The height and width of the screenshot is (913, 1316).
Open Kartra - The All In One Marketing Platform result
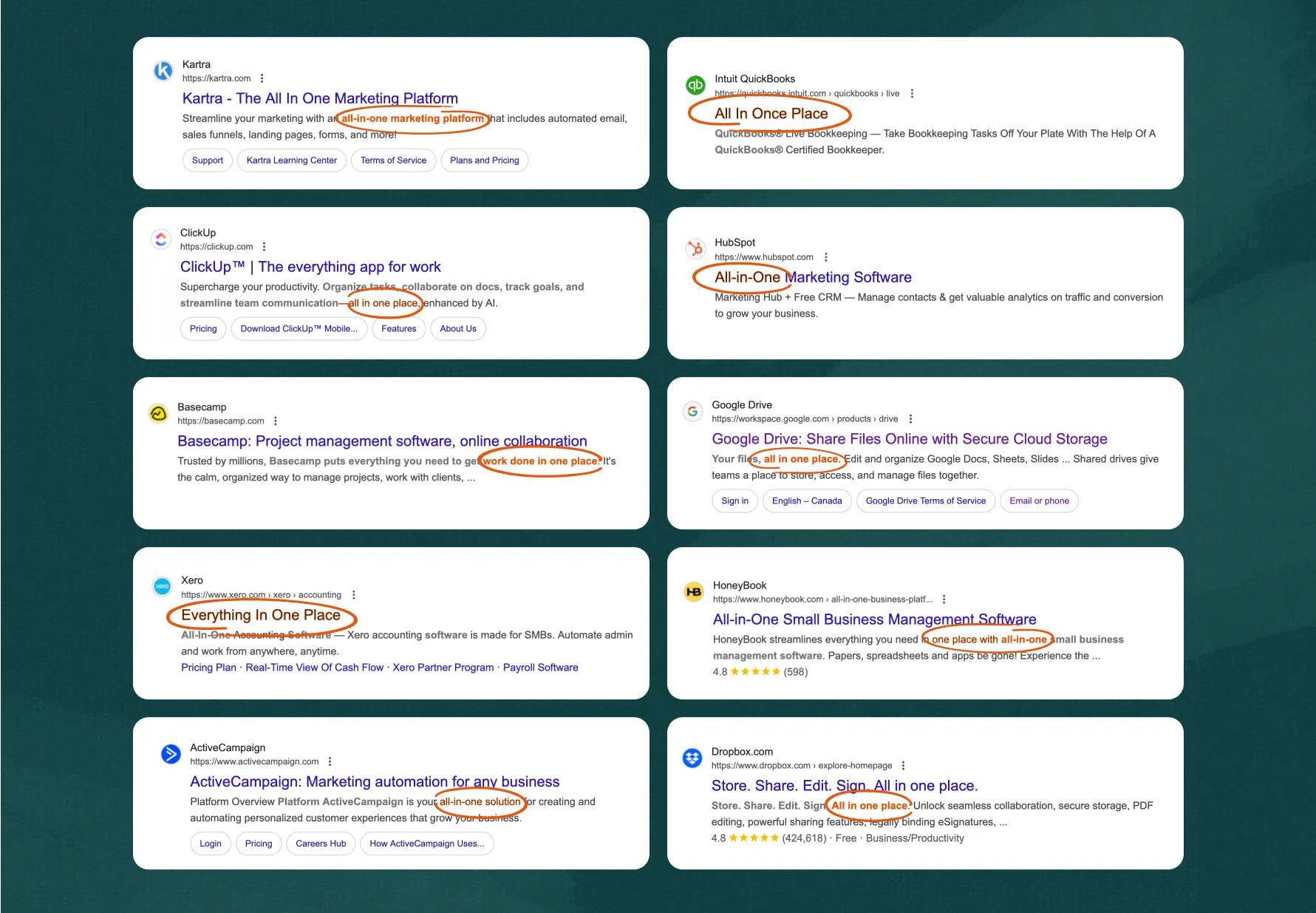[320, 98]
